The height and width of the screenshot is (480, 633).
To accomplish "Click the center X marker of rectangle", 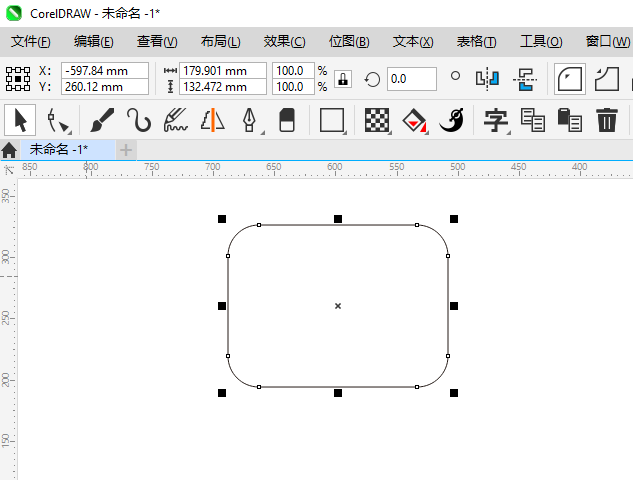I will coord(338,306).
